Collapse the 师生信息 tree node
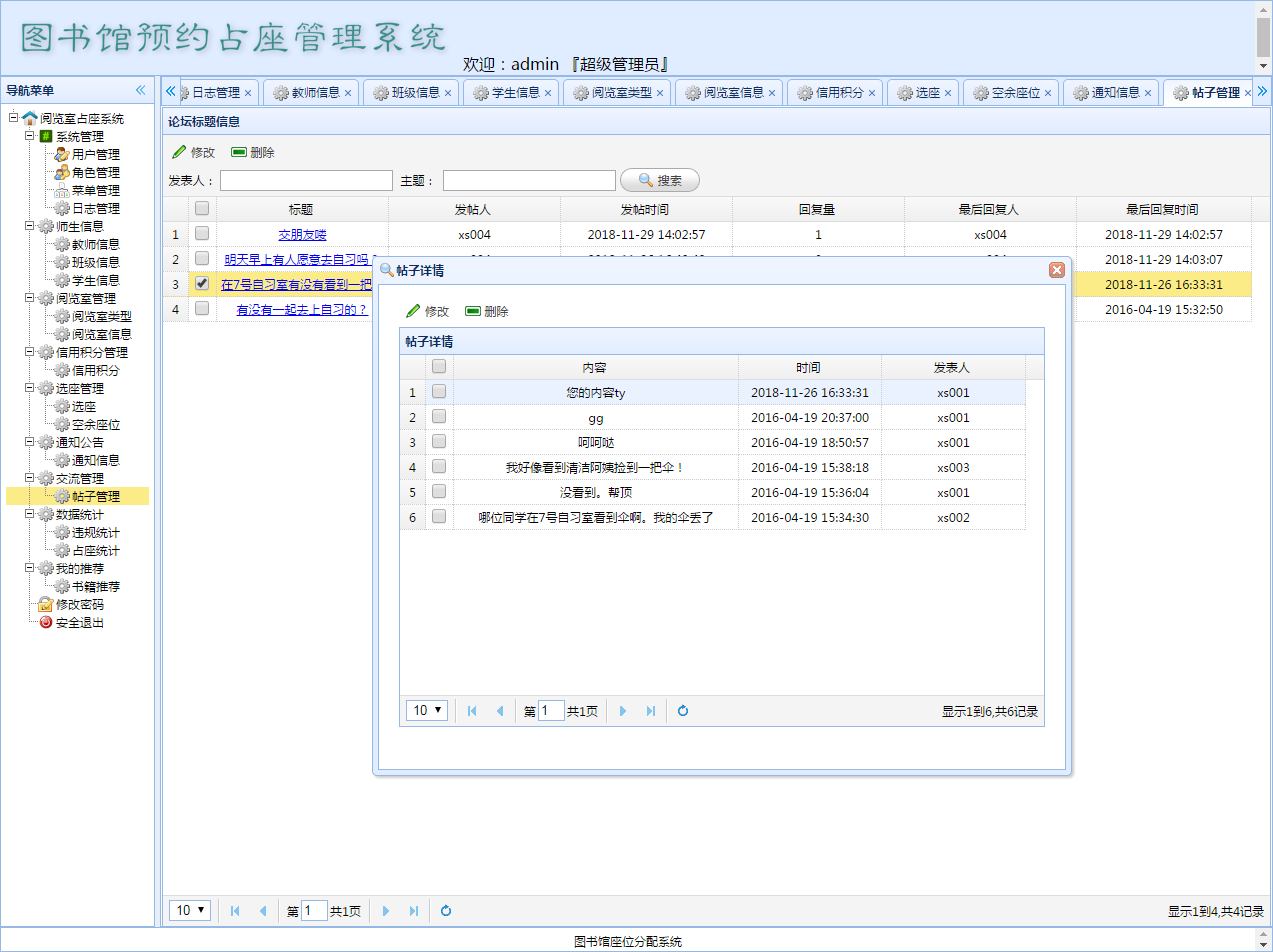Image resolution: width=1273 pixels, height=952 pixels. point(29,226)
